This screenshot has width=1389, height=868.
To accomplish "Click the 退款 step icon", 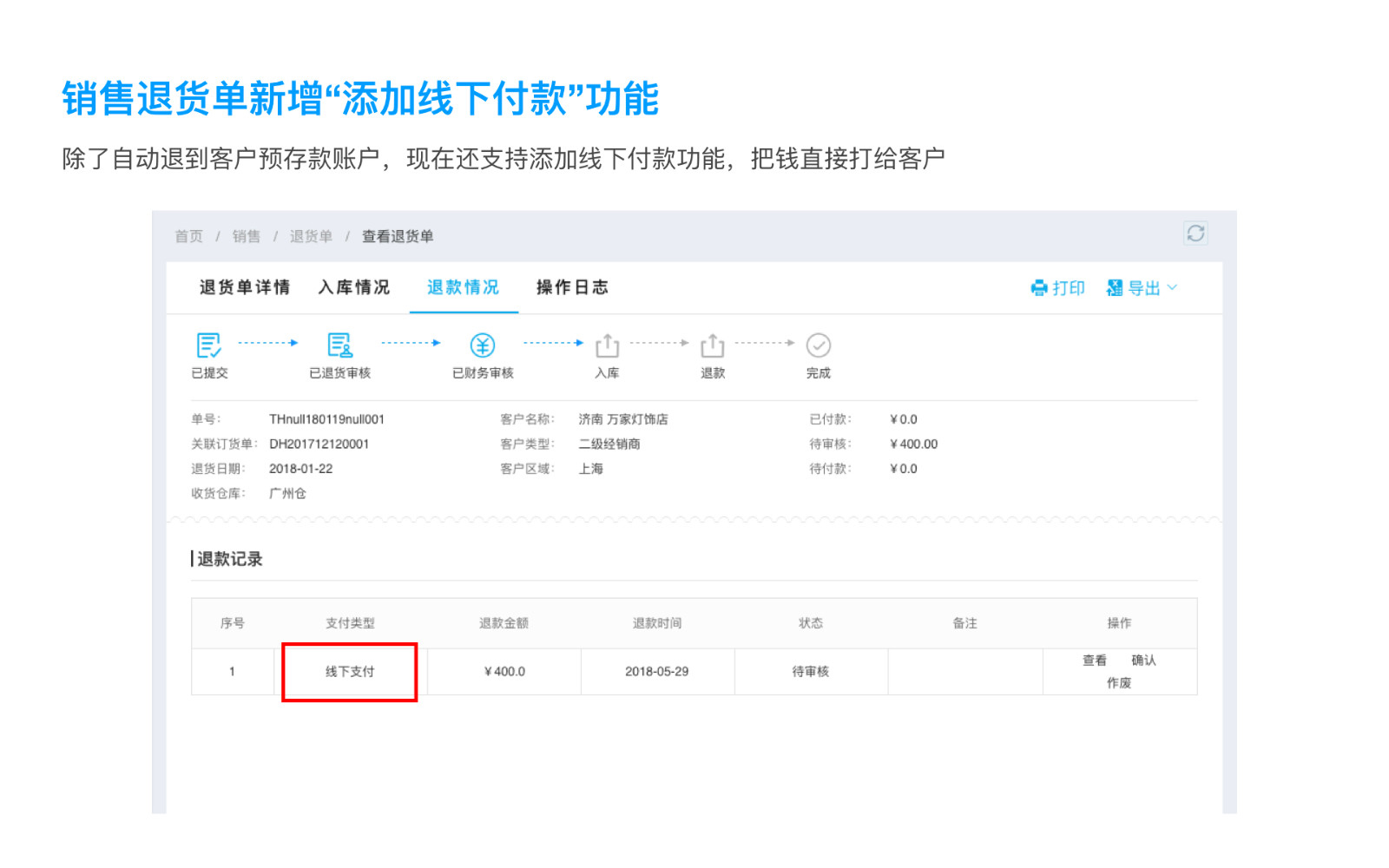I will coord(712,345).
